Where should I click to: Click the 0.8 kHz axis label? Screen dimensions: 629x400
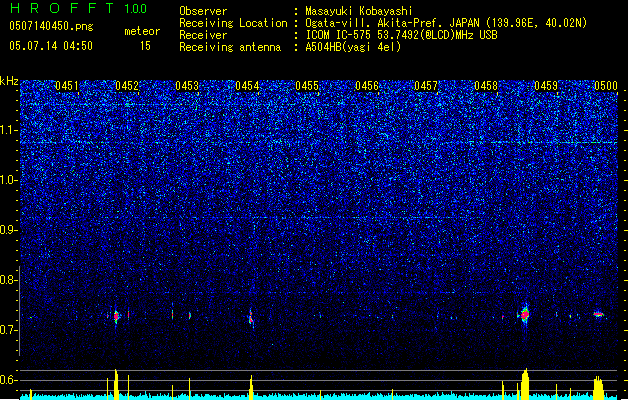(x=9, y=280)
